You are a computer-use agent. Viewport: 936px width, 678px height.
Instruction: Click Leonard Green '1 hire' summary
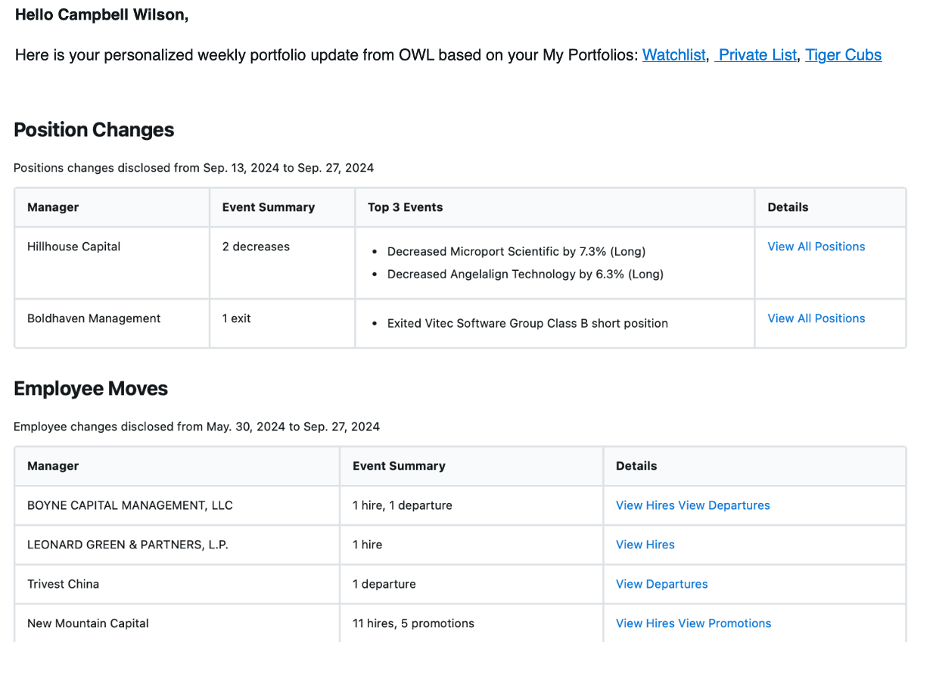(367, 544)
